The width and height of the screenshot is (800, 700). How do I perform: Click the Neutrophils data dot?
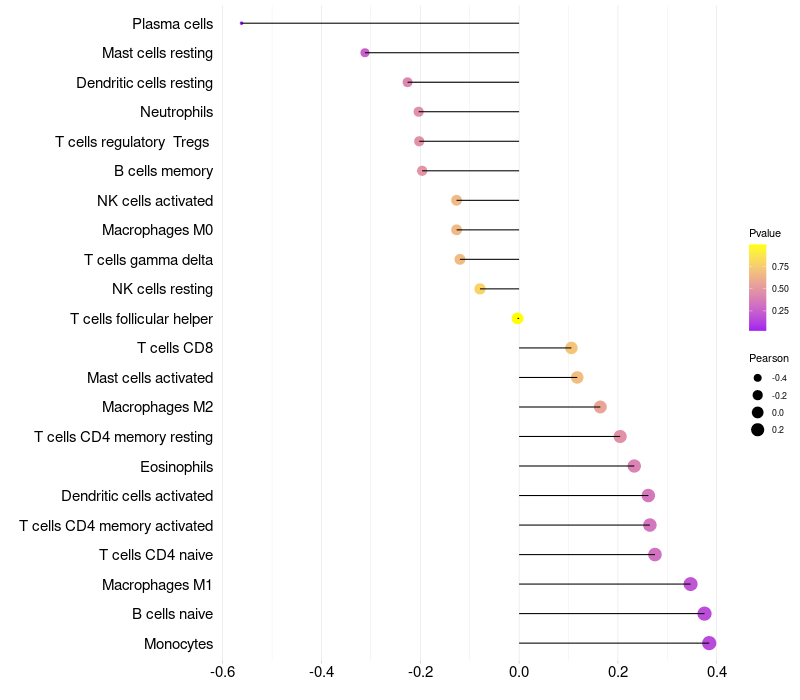click(x=419, y=112)
